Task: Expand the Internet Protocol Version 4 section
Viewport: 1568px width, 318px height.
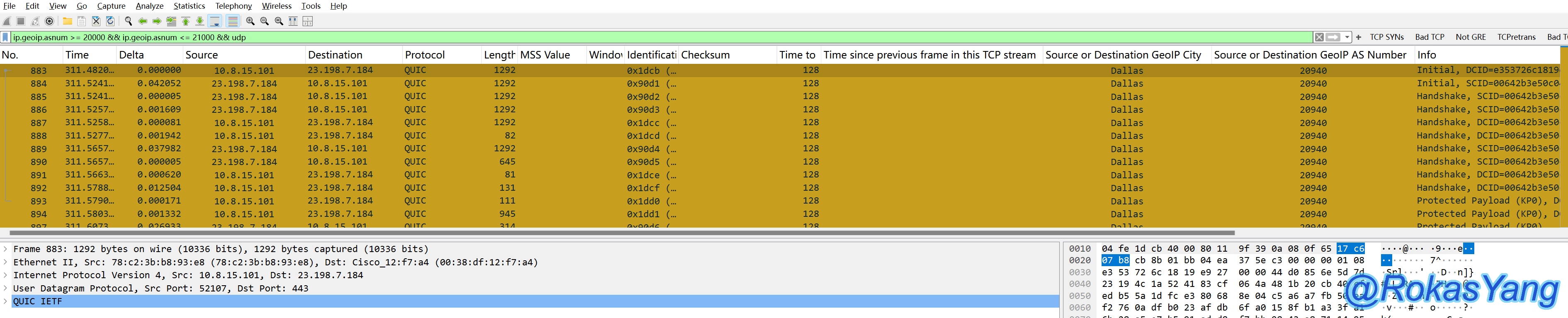Action: point(5,275)
